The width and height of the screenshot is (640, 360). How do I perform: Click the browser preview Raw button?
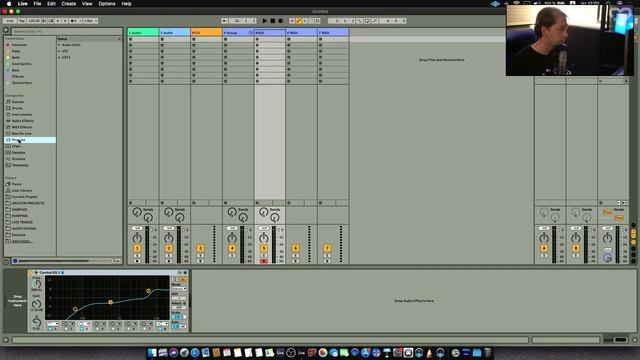pyautogui.click(x=116, y=260)
